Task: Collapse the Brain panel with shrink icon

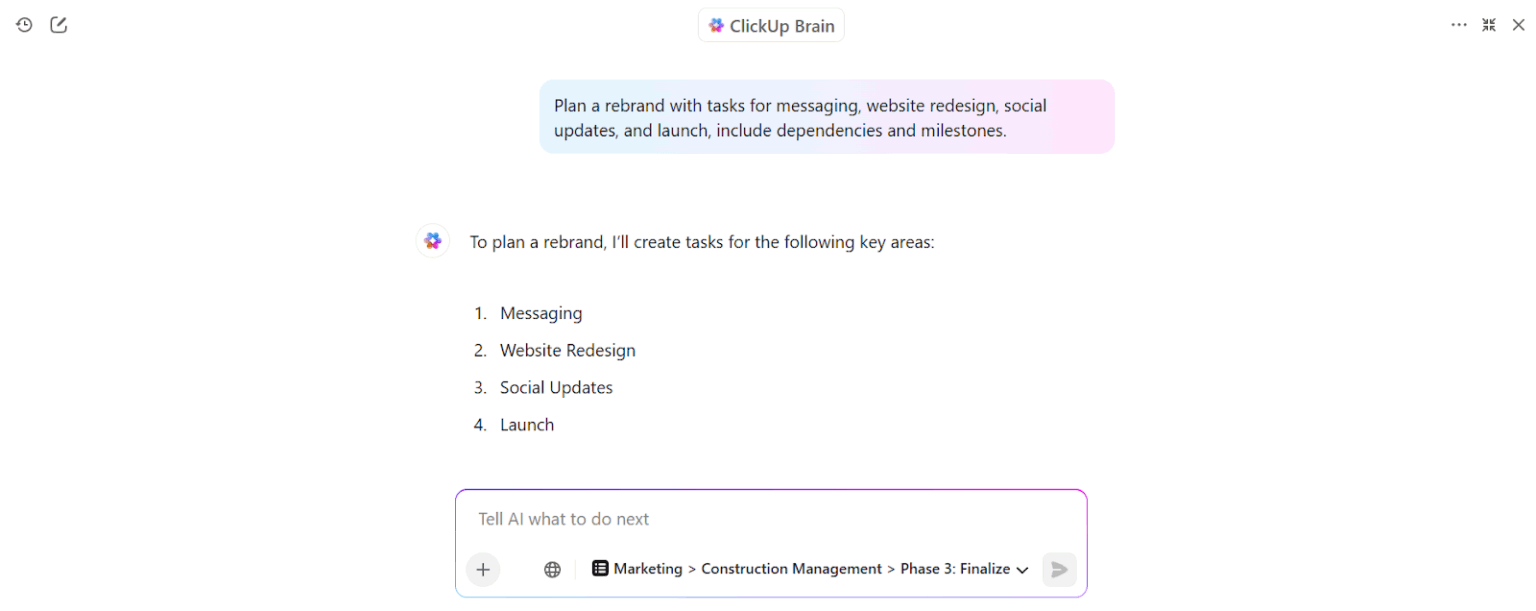Action: (x=1489, y=25)
